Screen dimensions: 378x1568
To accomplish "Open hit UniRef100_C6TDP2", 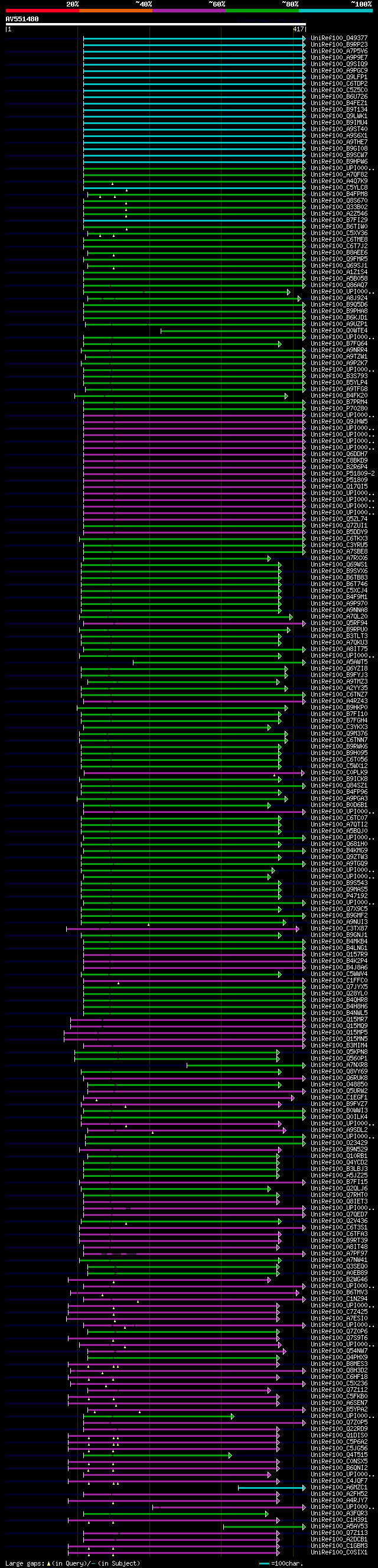I will (x=339, y=83).
